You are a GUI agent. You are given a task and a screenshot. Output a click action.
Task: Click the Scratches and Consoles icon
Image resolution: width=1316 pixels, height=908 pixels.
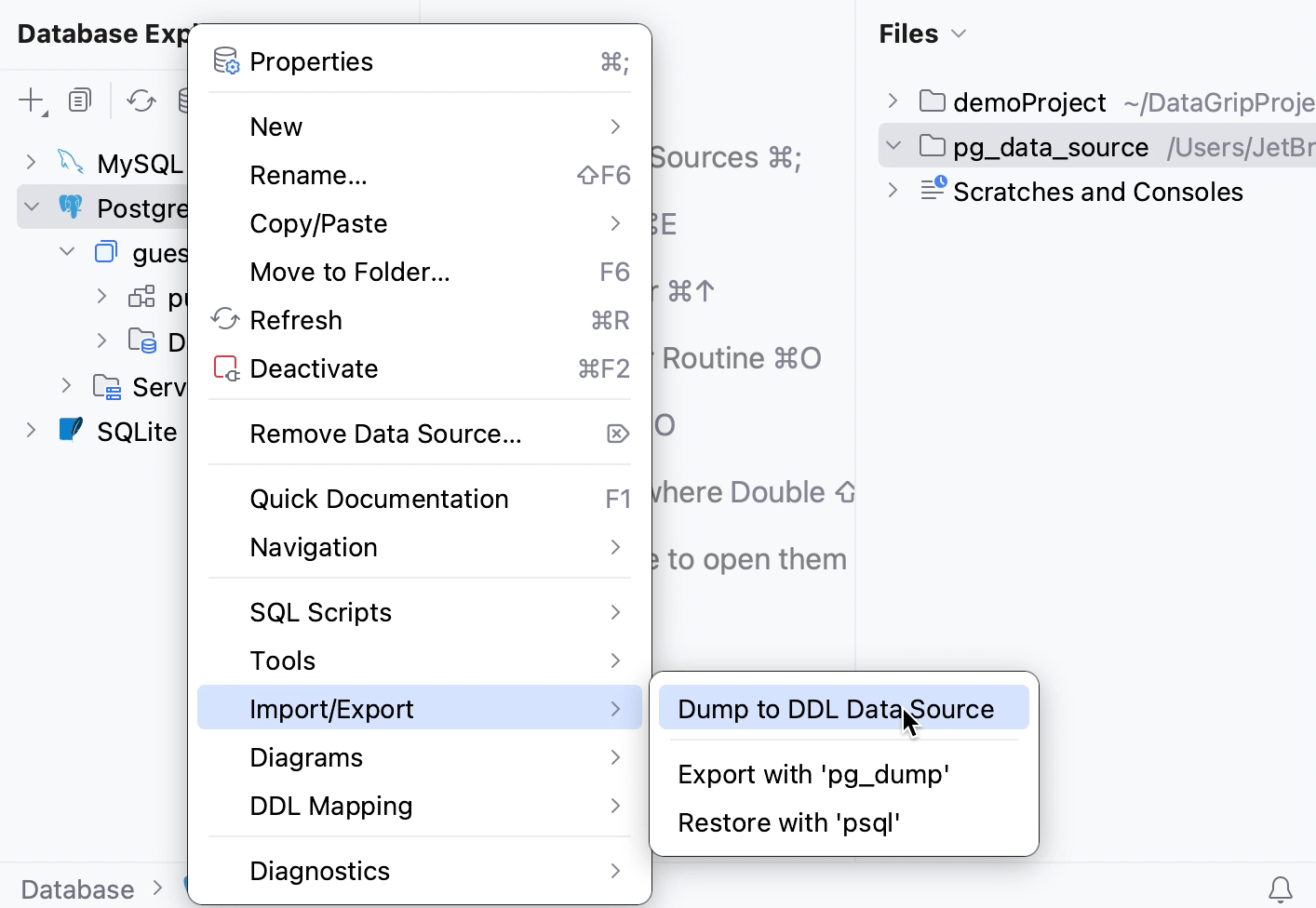click(933, 189)
